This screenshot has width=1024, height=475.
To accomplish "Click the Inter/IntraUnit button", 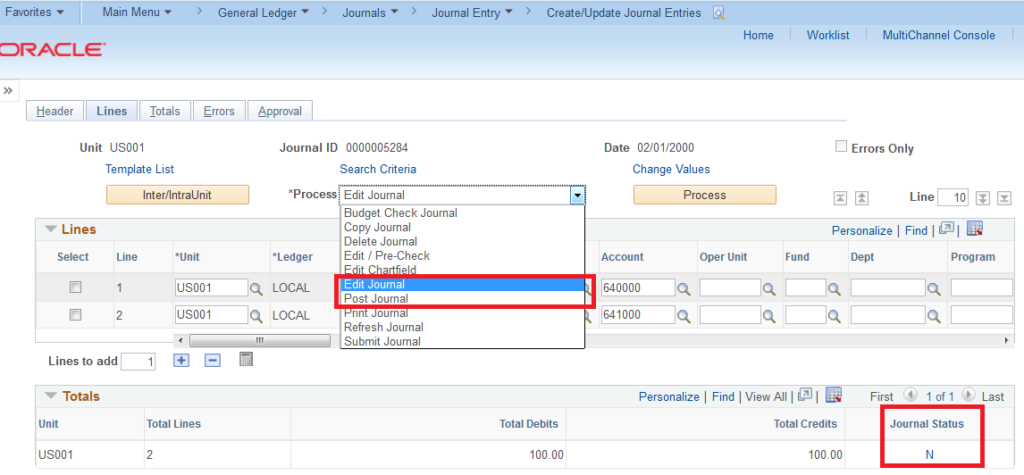I will 178,195.
